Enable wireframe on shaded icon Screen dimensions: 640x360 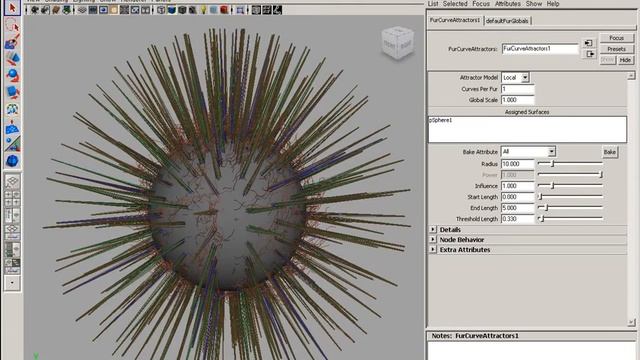pos(182,10)
